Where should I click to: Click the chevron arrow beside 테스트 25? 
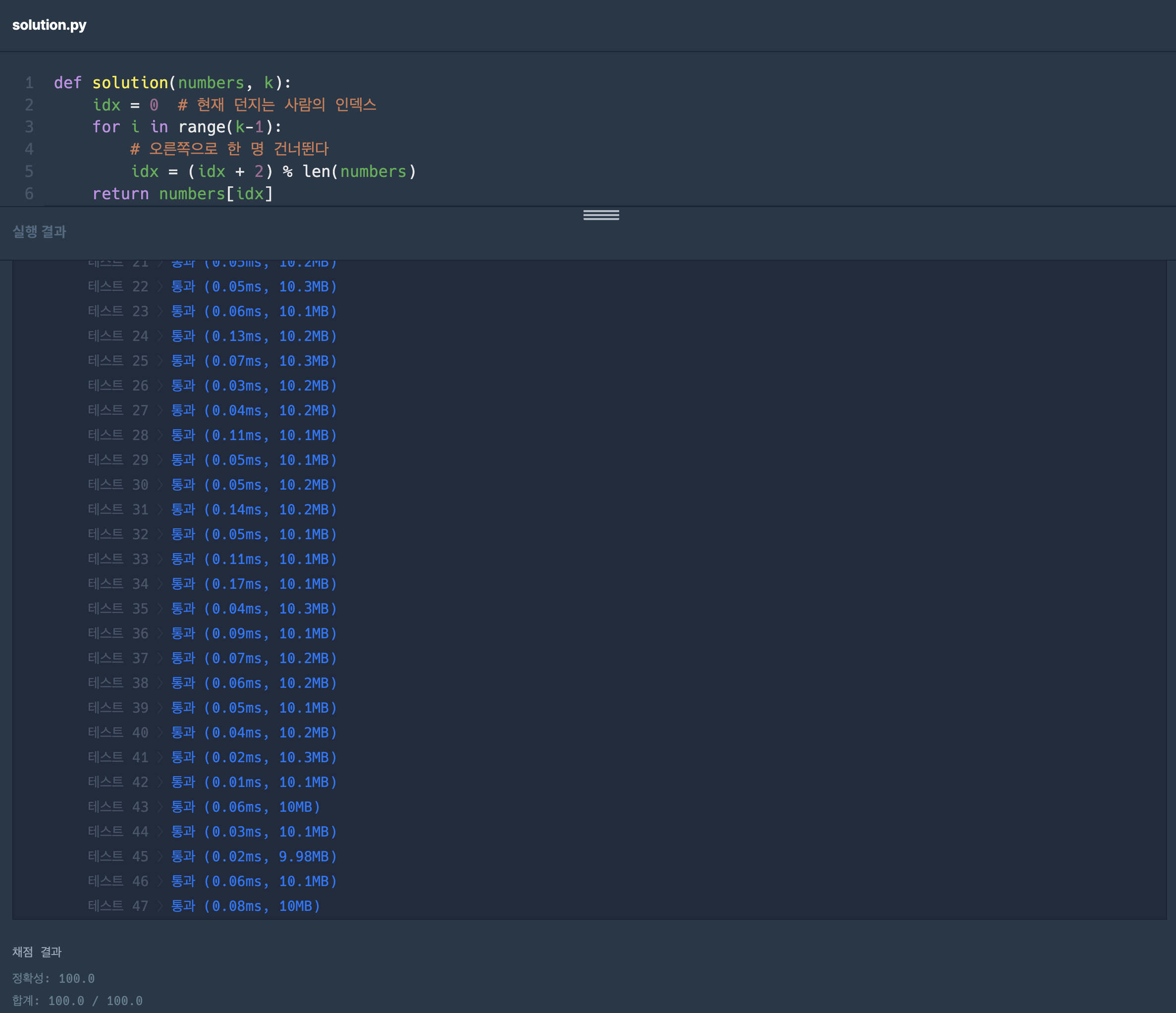coord(160,361)
